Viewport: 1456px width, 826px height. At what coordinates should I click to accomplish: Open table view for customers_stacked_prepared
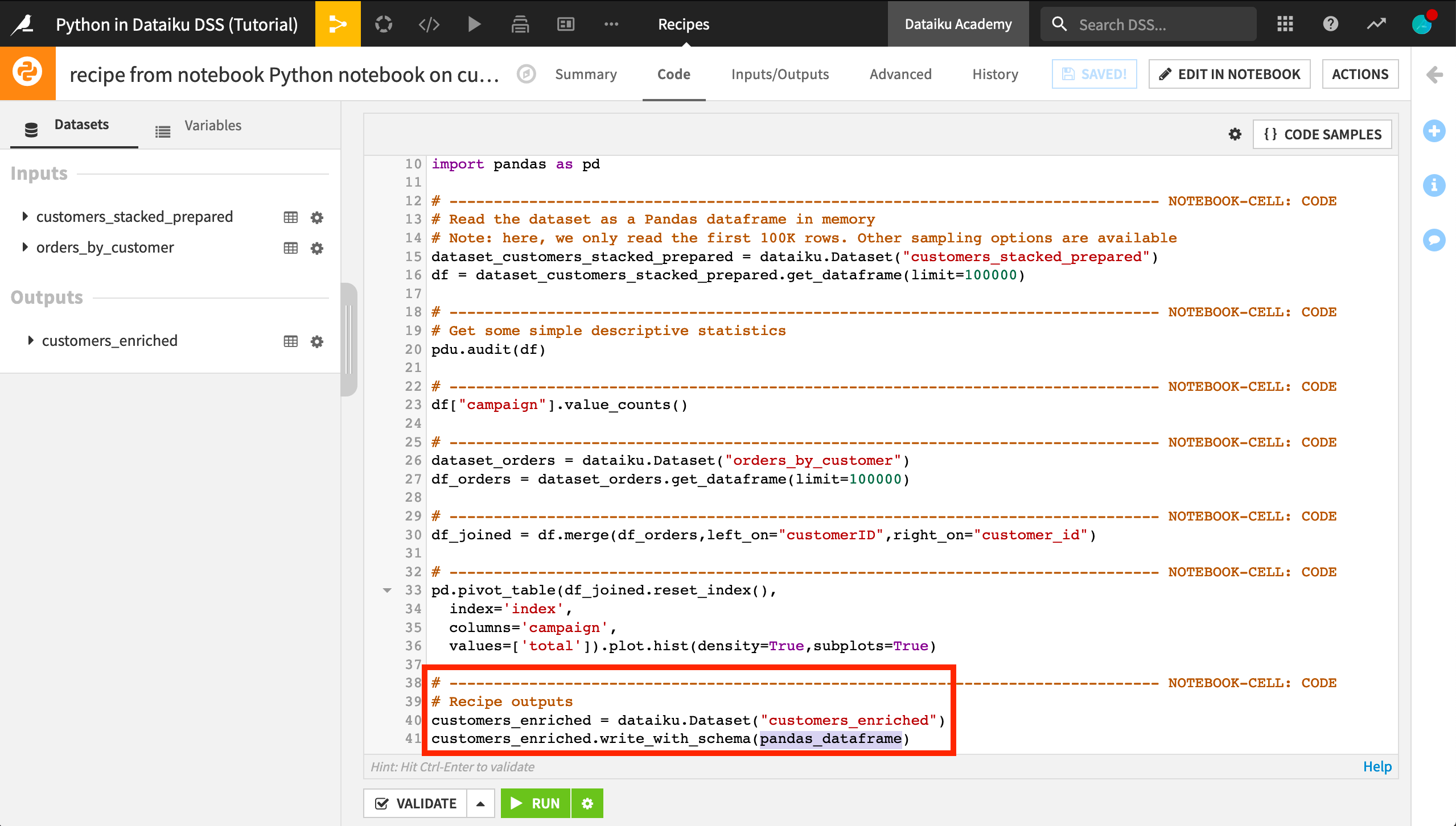[290, 217]
